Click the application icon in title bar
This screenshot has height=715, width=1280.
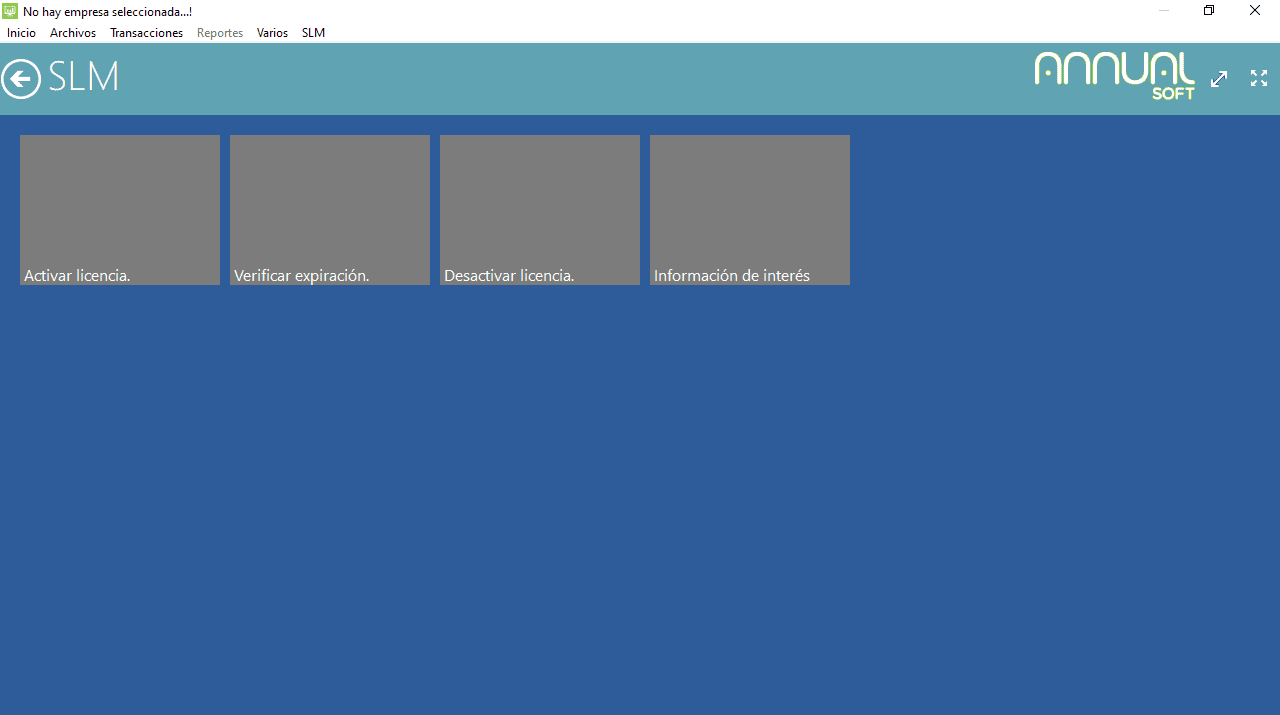pos(10,11)
